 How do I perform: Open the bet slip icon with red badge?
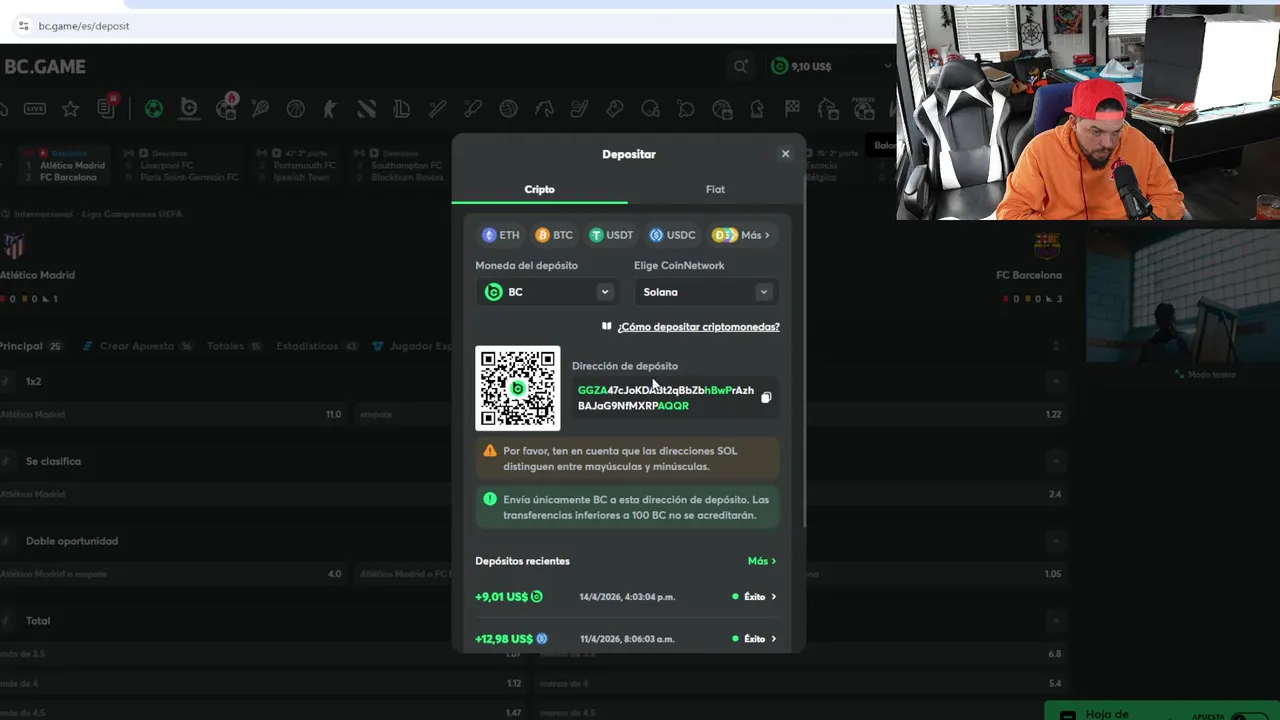point(107,107)
